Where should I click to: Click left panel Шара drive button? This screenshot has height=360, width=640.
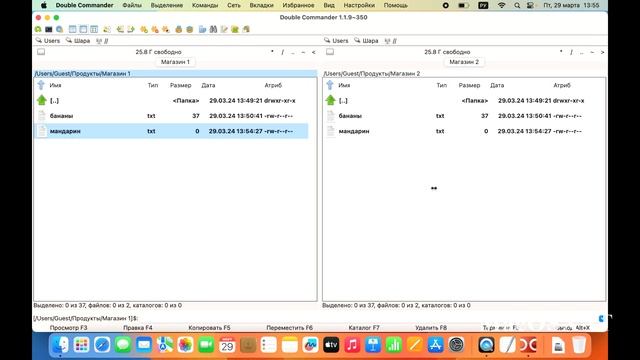pyautogui.click(x=78, y=40)
